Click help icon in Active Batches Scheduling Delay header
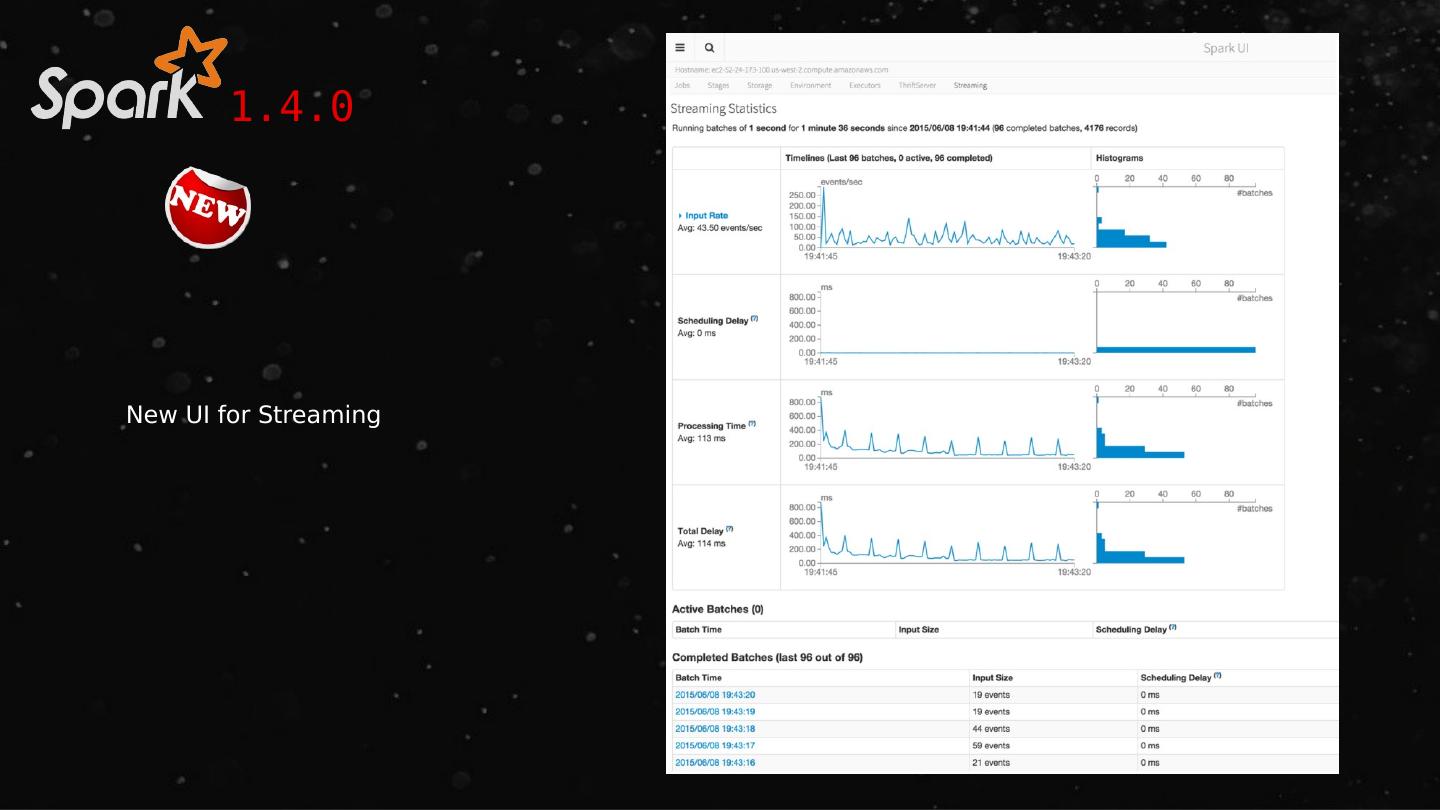 [x=1172, y=628]
